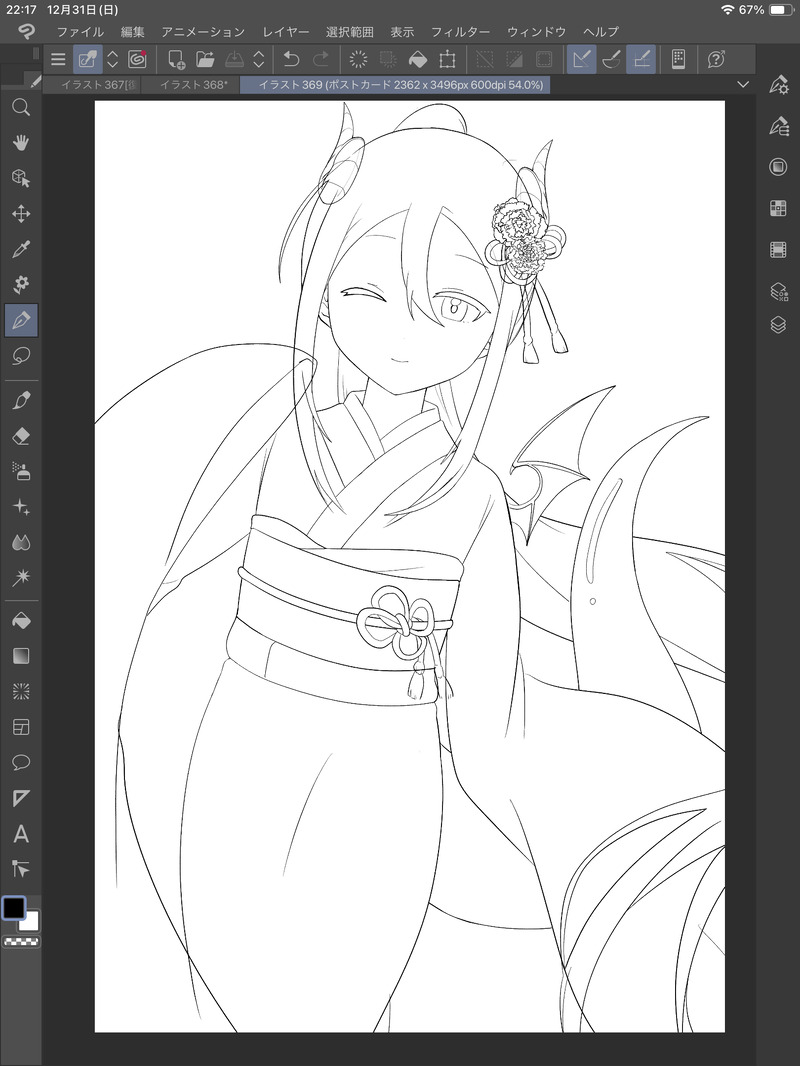Click the Undo arrow in command bar

point(291,59)
